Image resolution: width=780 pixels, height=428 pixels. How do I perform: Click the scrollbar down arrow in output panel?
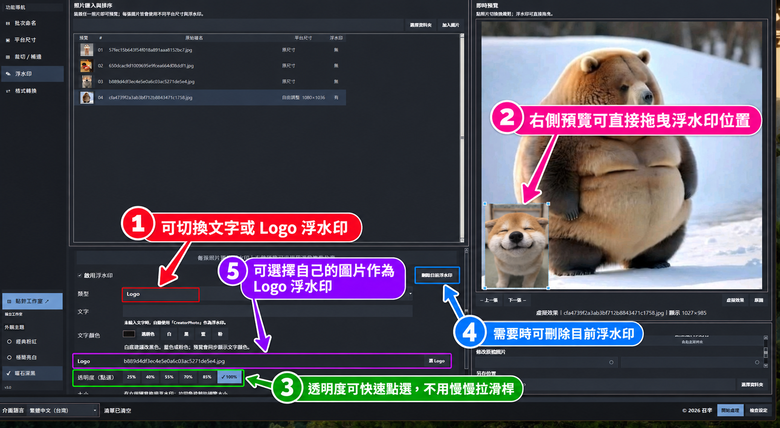(766, 366)
